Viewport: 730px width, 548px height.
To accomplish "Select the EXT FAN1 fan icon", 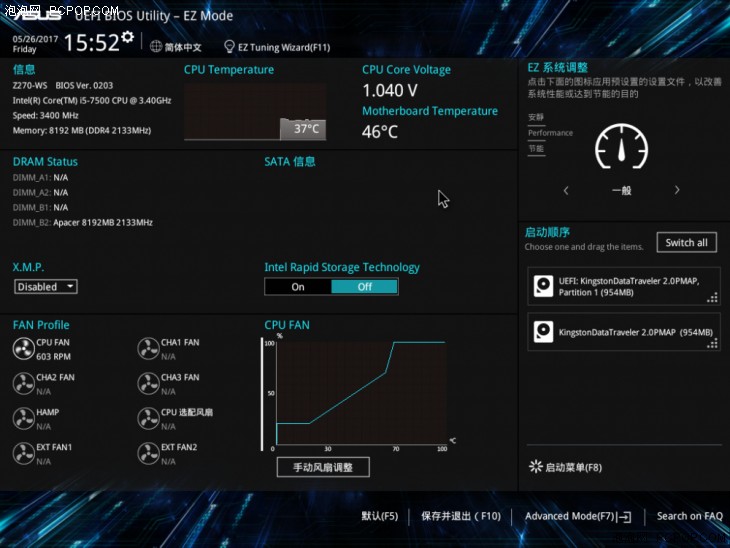I will pos(23,453).
